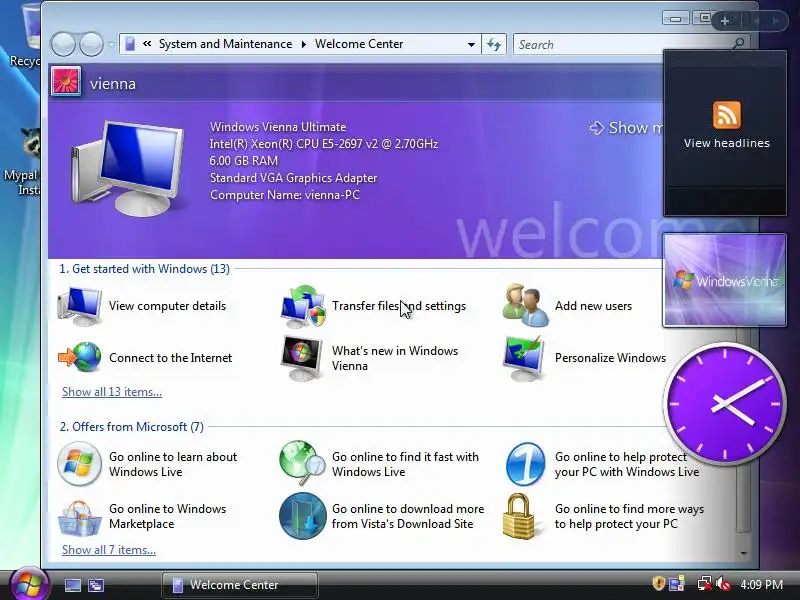Open View computer details icon

80,306
